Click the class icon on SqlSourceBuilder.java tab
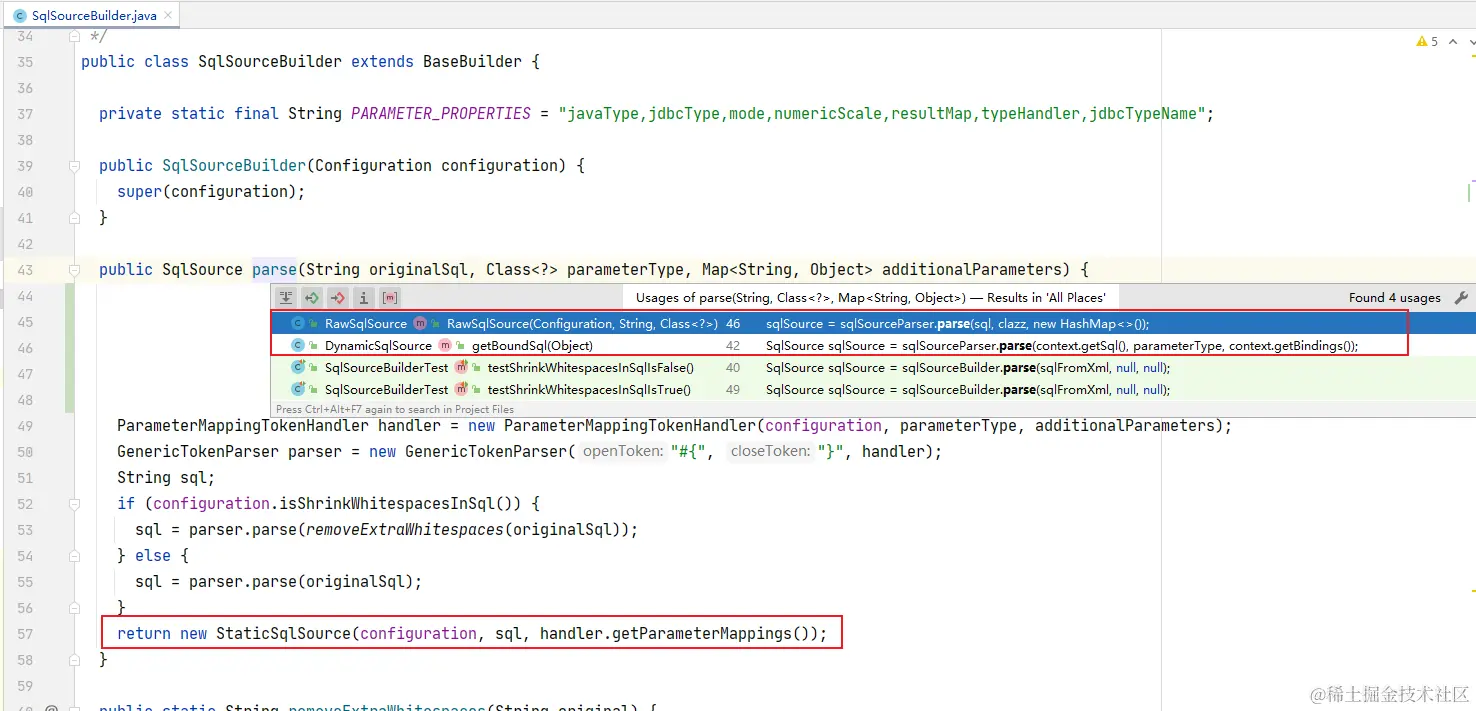 pos(20,16)
